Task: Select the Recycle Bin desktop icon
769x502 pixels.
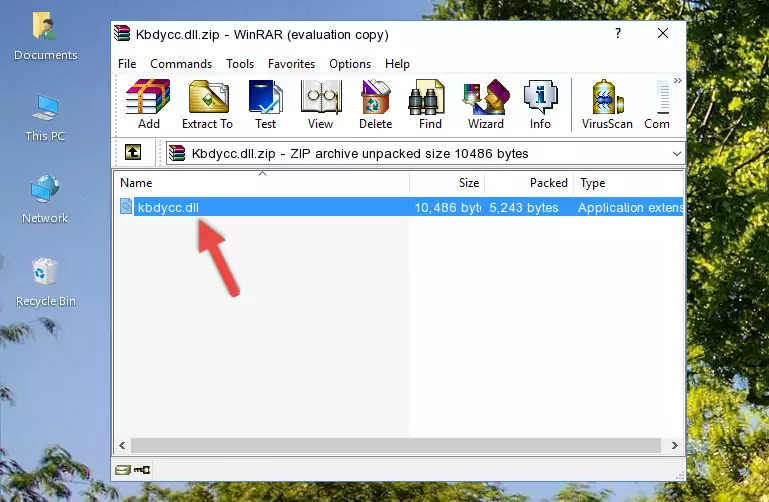Action: 45,282
